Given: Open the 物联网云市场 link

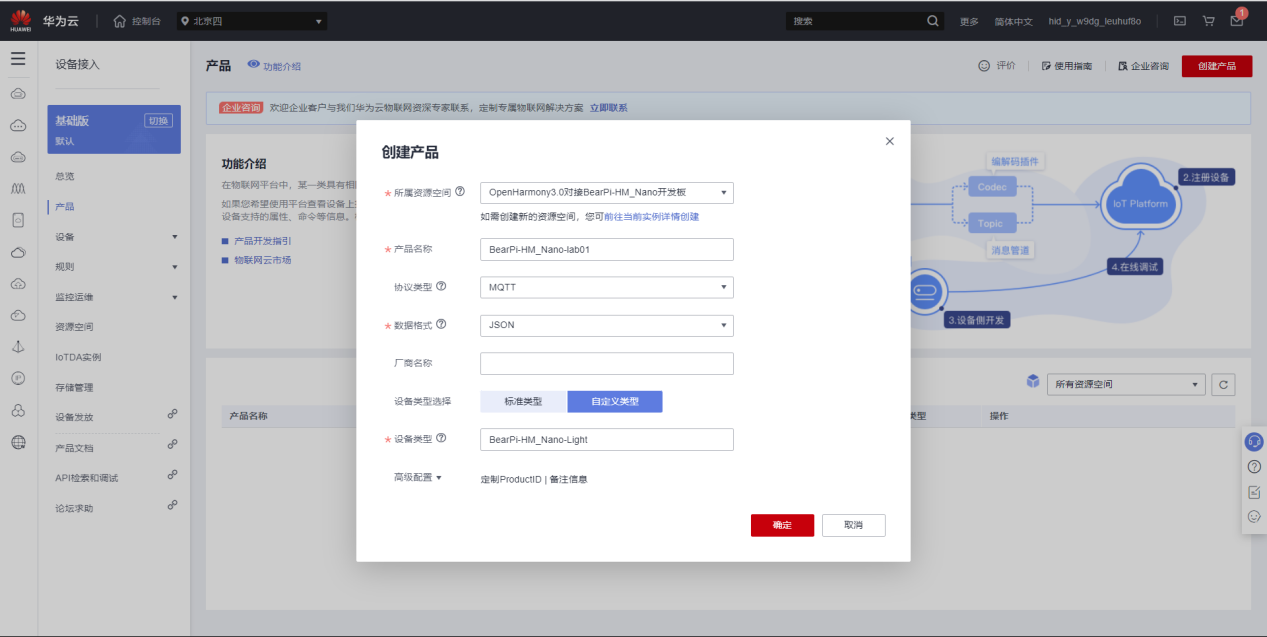Looking at the screenshot, I should (x=263, y=260).
